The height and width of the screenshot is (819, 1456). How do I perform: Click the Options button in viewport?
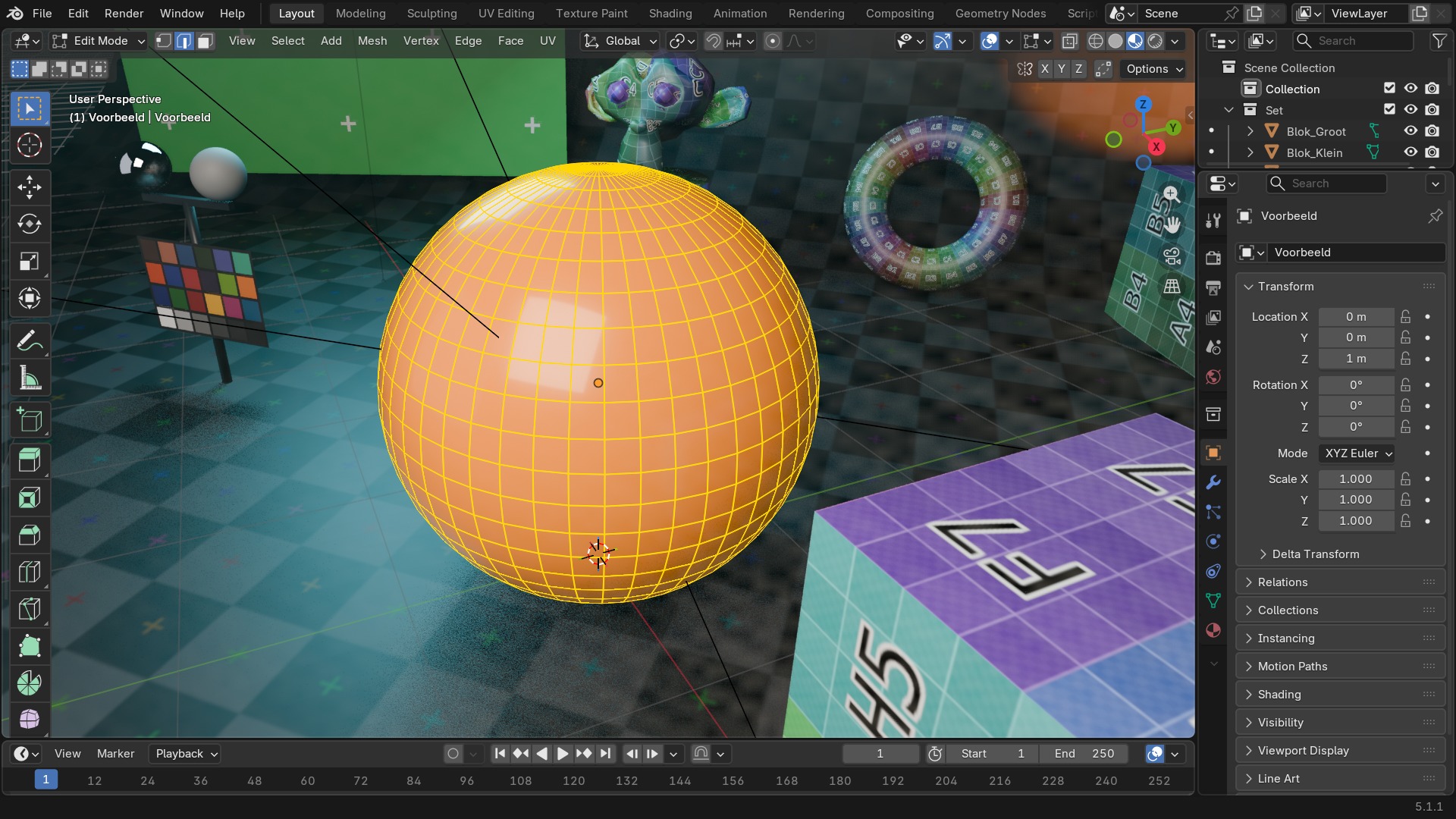[1154, 69]
